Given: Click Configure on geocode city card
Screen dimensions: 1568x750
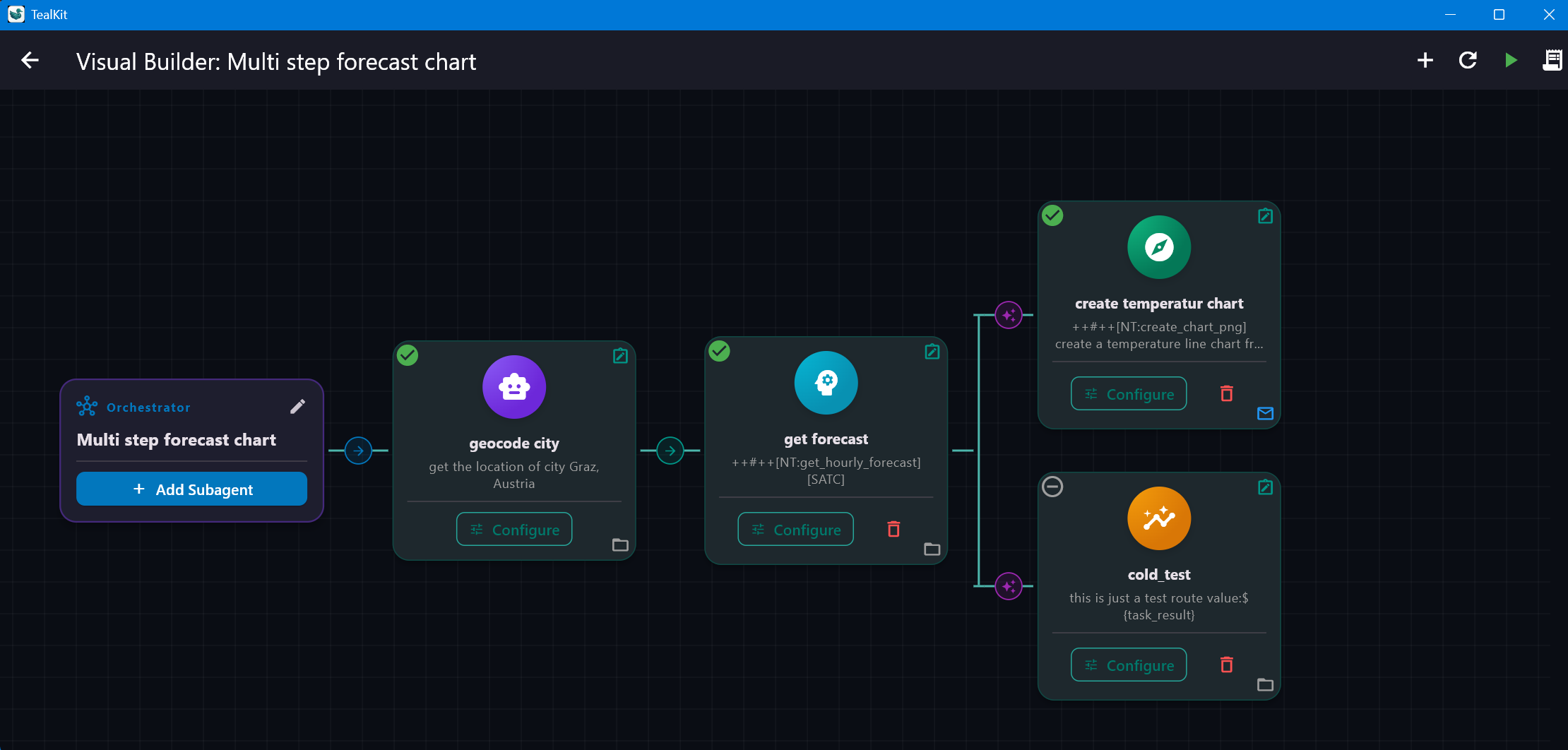Looking at the screenshot, I should [514, 529].
